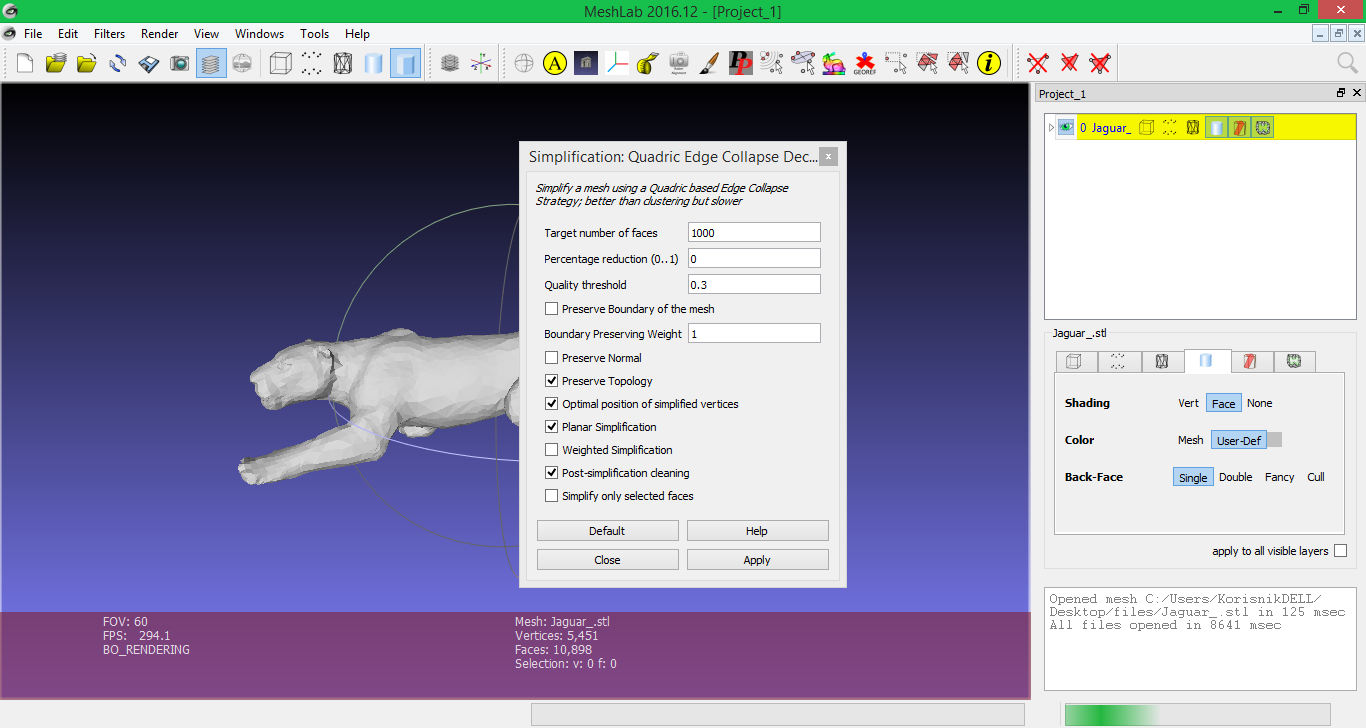Open the rainbow bunny quality mapper tool
This screenshot has height=728, width=1366.
[833, 64]
